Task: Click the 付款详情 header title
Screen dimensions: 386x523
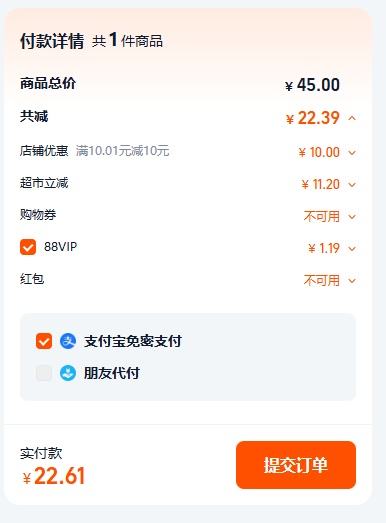Action: 52,41
